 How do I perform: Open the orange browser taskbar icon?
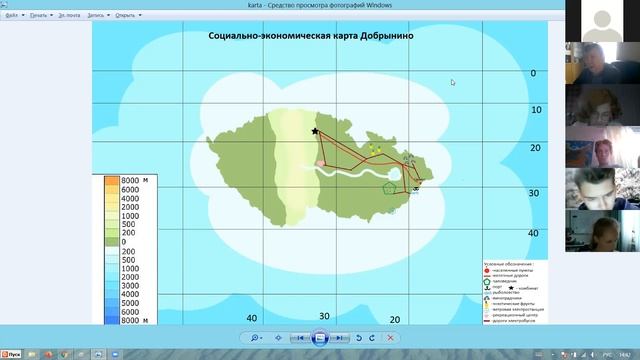(x=48, y=354)
